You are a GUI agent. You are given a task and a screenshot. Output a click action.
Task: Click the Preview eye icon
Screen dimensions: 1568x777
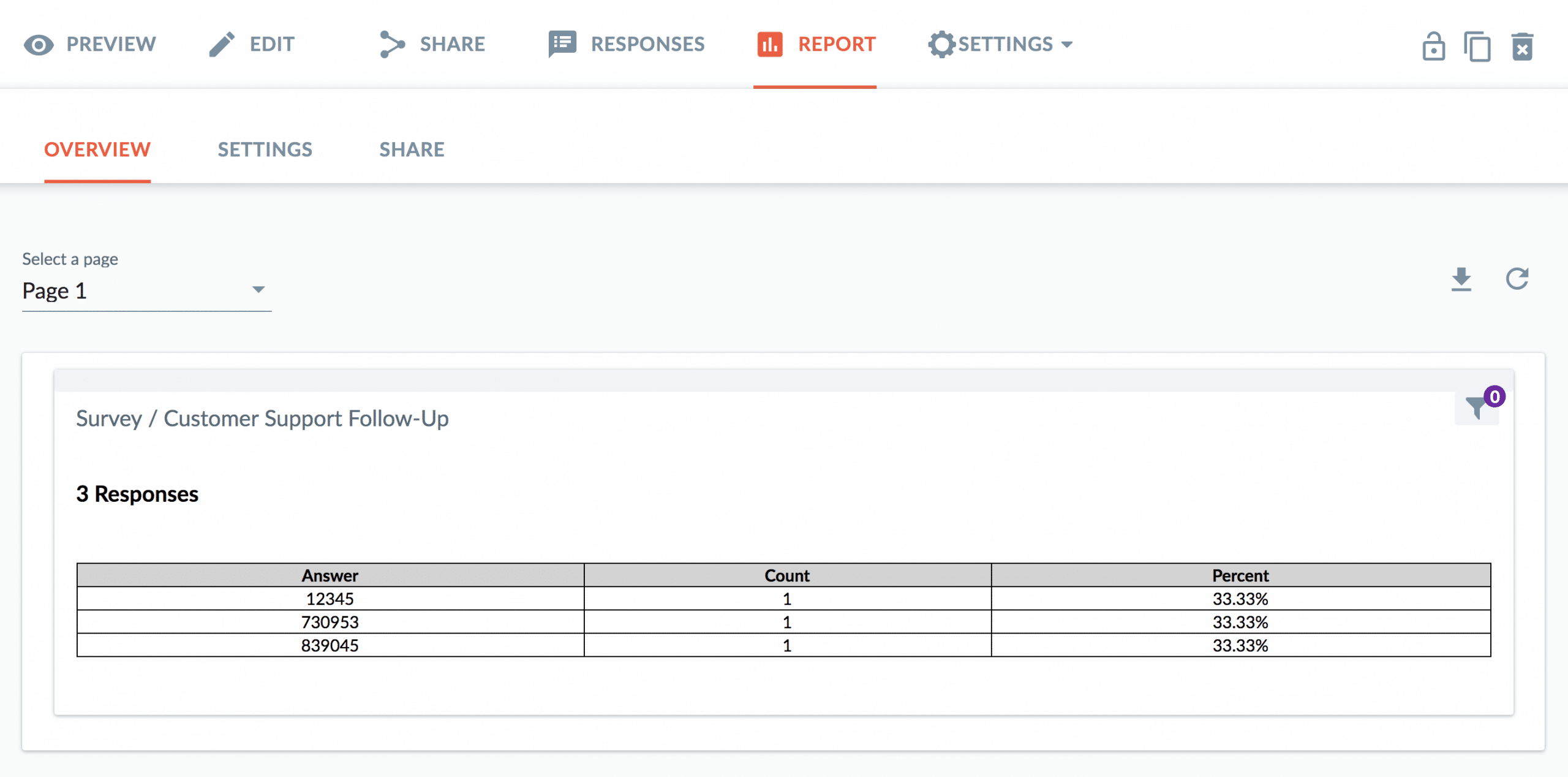pyautogui.click(x=39, y=45)
